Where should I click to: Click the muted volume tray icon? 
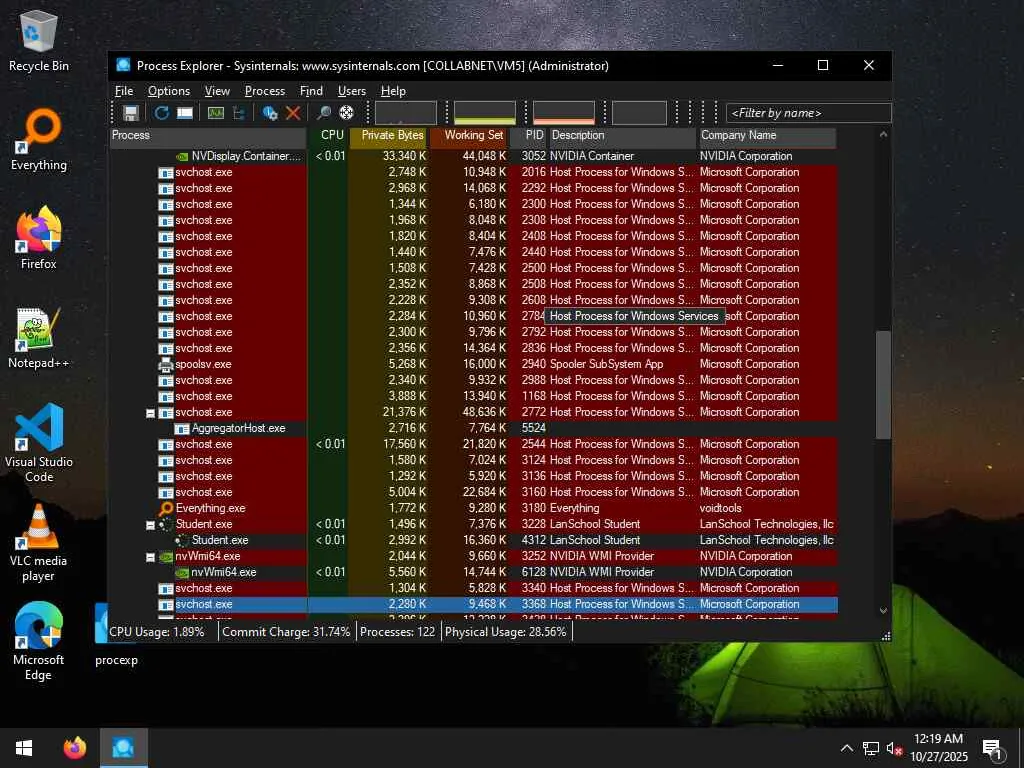pos(894,748)
